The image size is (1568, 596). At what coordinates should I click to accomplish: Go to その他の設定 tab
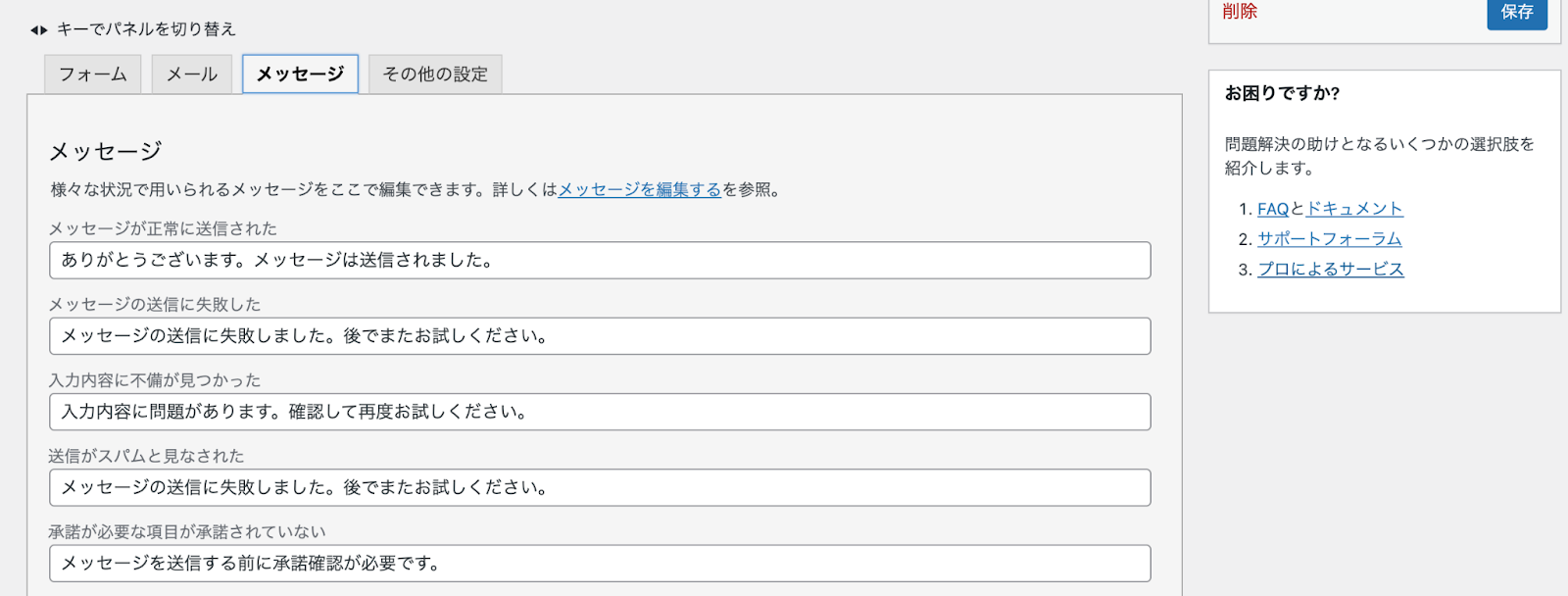coord(435,74)
